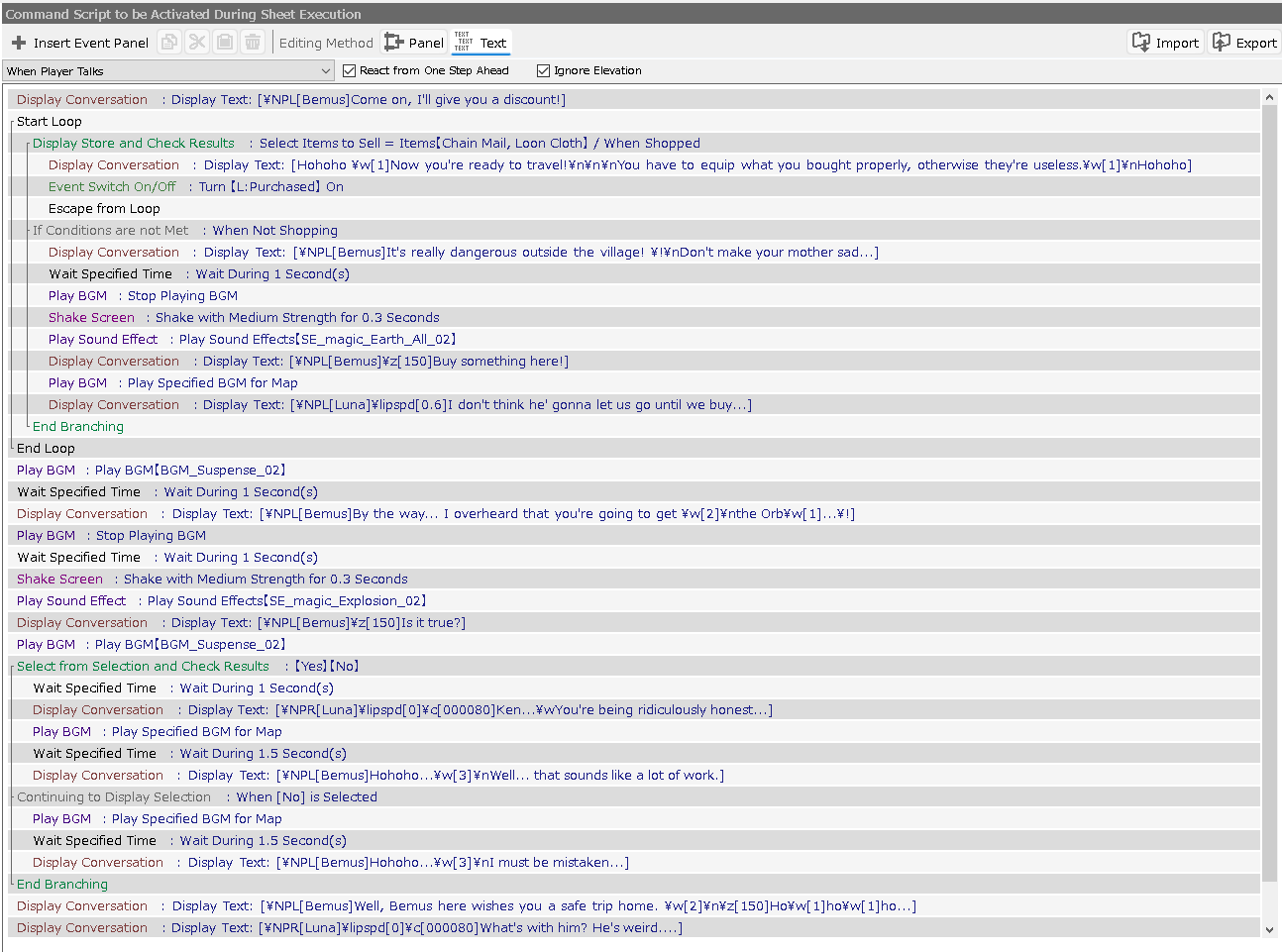Select the Play Sound Effect SE_magic_Explosion_02 line
This screenshot has width=1282, height=952.
[221, 601]
